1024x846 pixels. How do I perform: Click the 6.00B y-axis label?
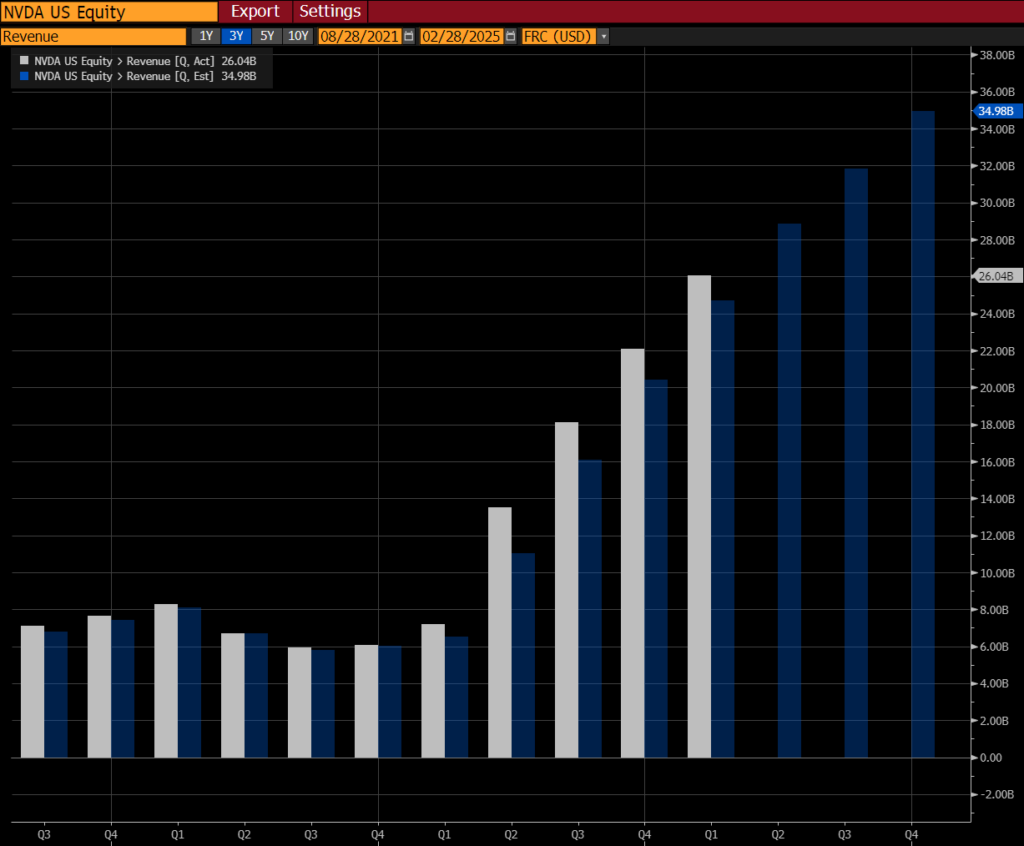(994, 647)
